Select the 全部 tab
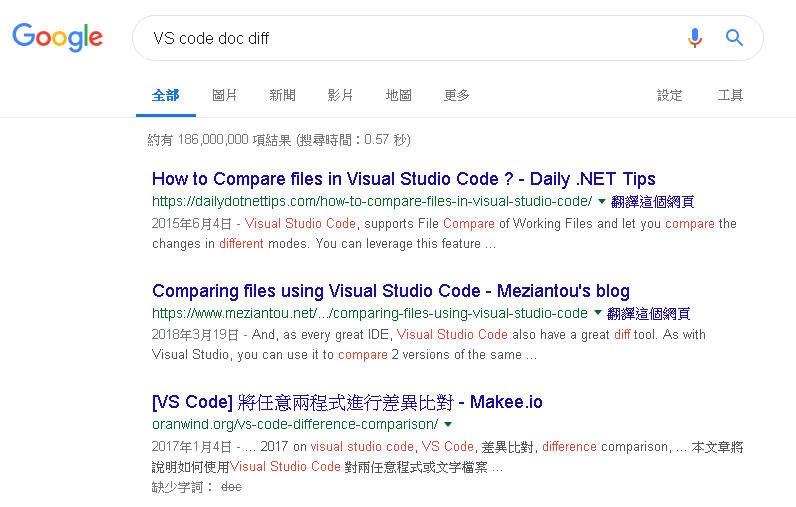This screenshot has width=796, height=507. 165,95
